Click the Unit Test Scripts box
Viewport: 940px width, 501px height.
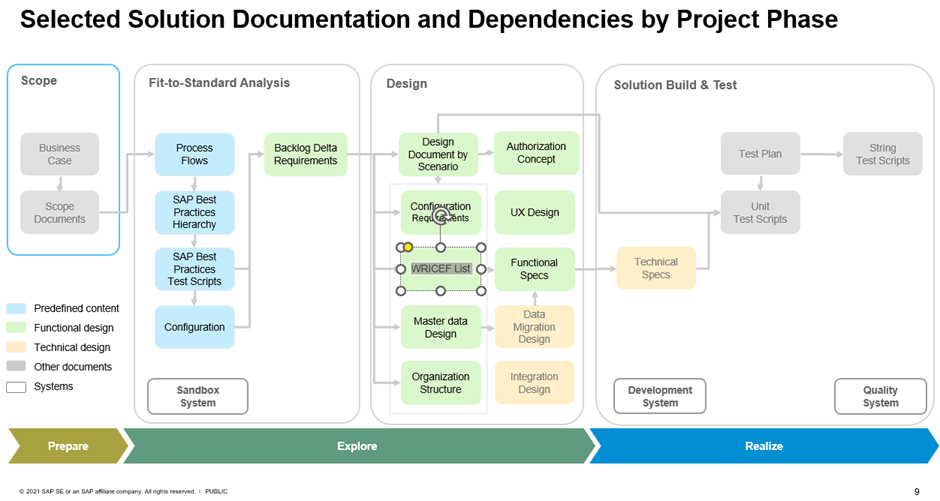click(760, 212)
